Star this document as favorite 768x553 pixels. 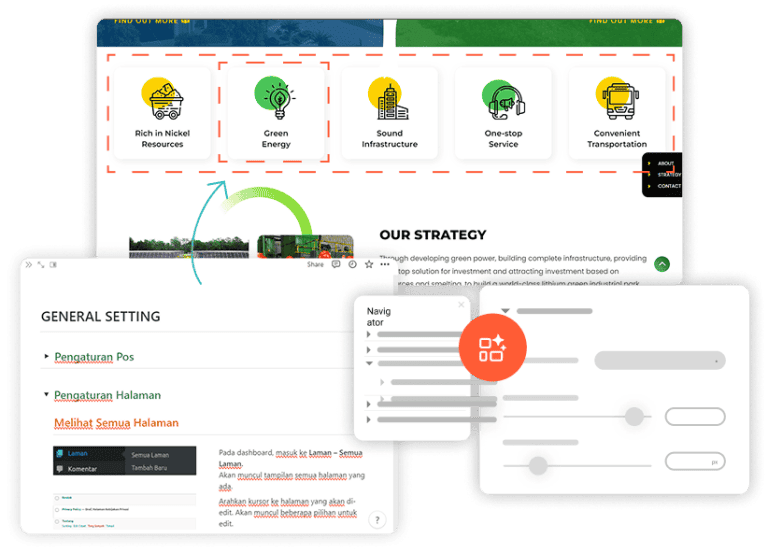coord(369,265)
